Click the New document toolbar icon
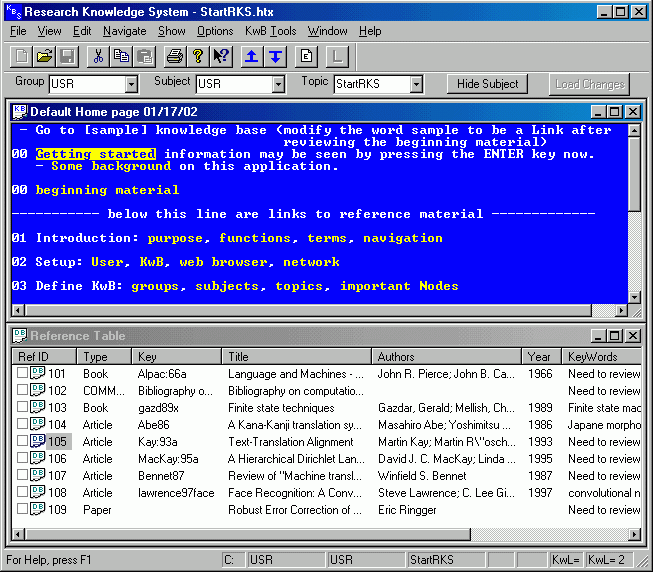Viewport: 653px width, 572px height. tap(21, 56)
